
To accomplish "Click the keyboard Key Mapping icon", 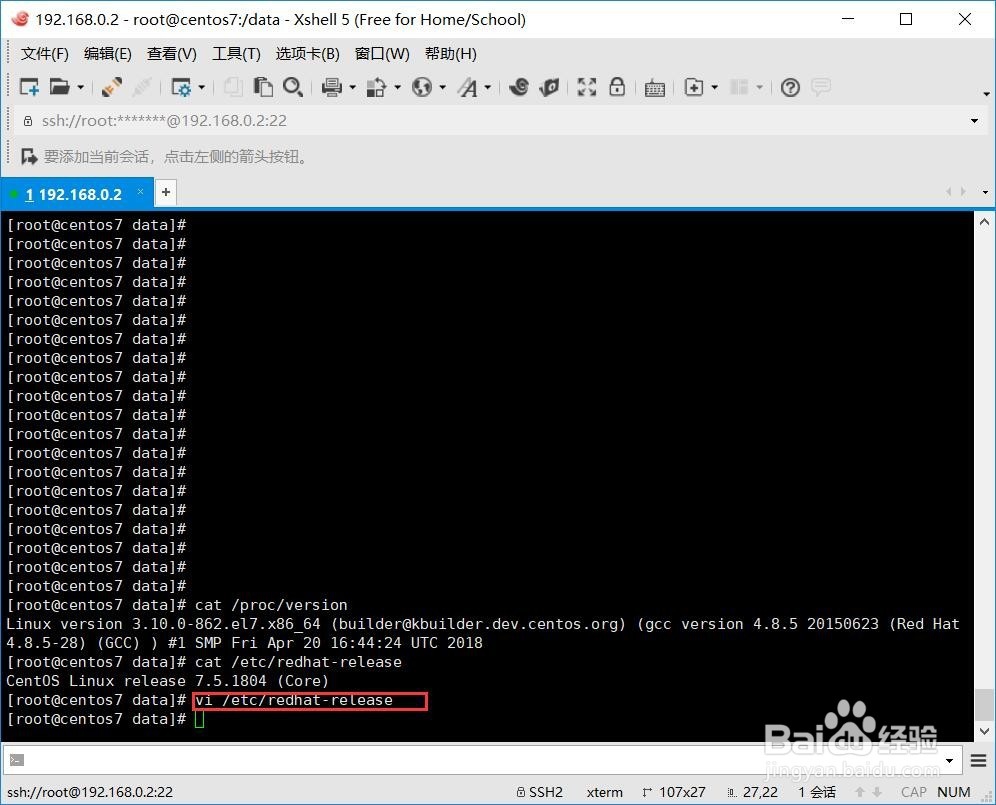I will pyautogui.click(x=655, y=88).
